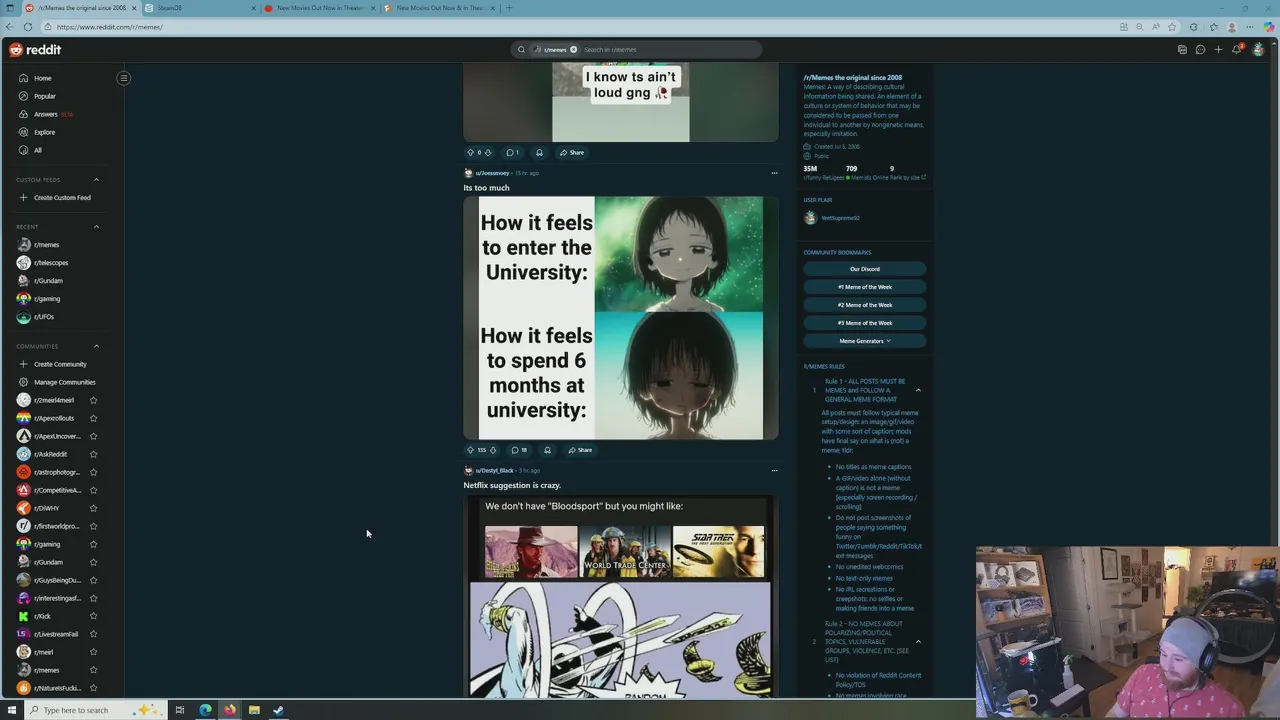Open browser extensions icon

click(x=1193, y=27)
